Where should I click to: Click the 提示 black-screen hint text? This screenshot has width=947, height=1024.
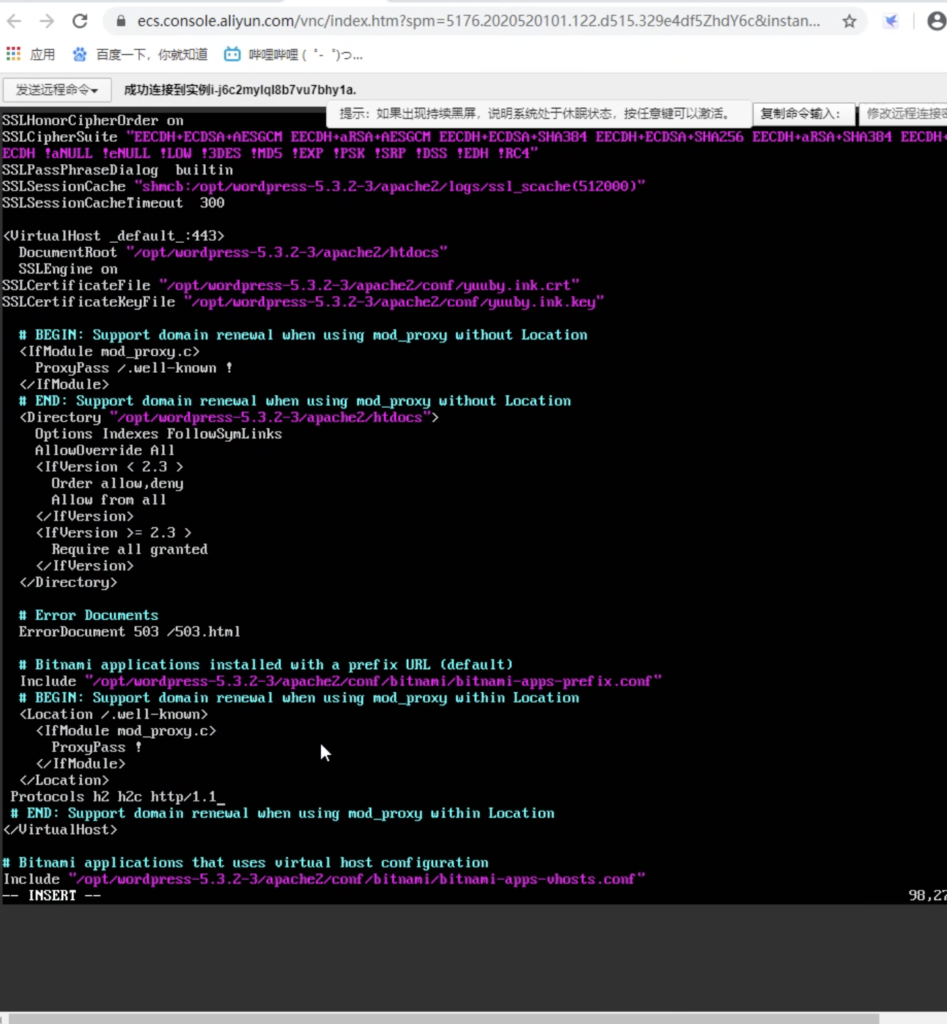535,114
